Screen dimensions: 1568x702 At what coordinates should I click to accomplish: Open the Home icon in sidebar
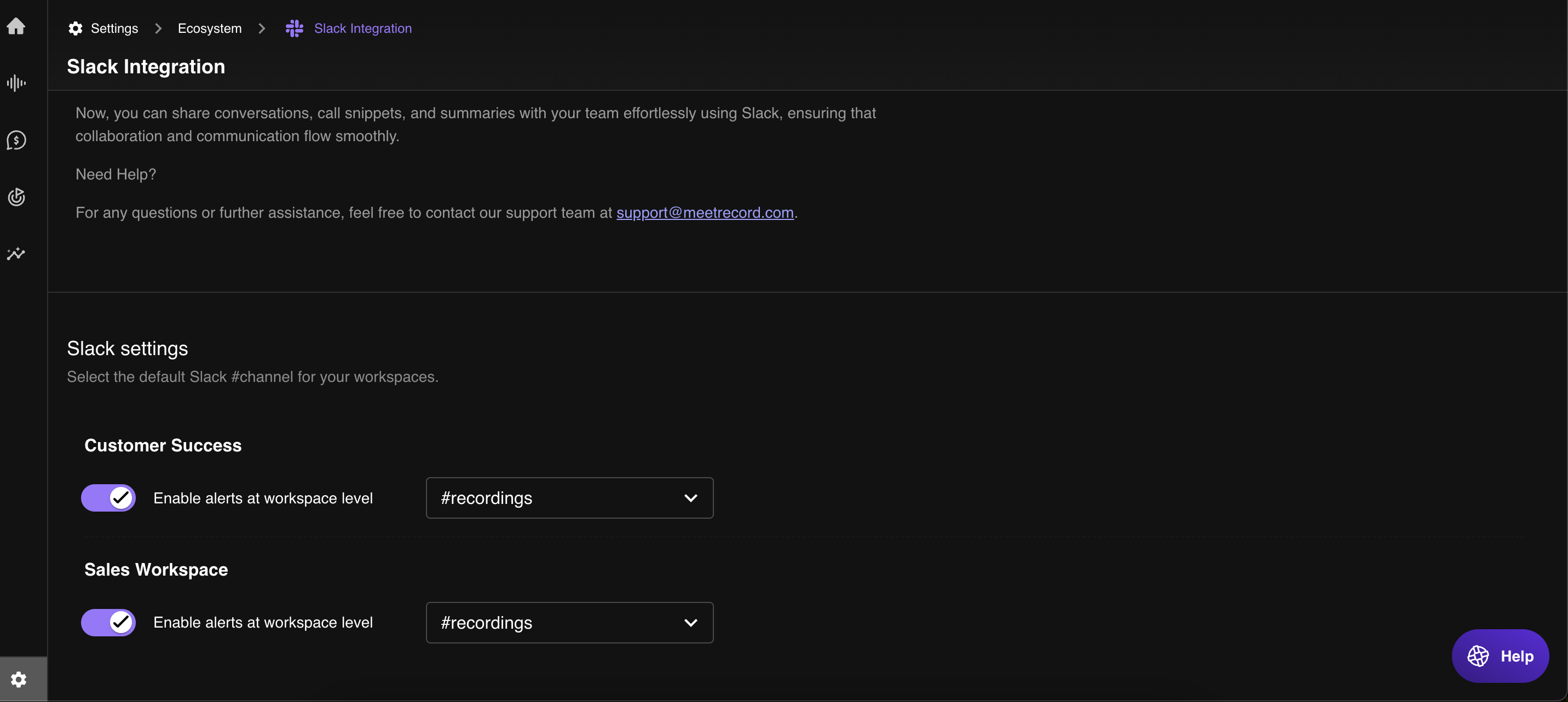coord(16,26)
